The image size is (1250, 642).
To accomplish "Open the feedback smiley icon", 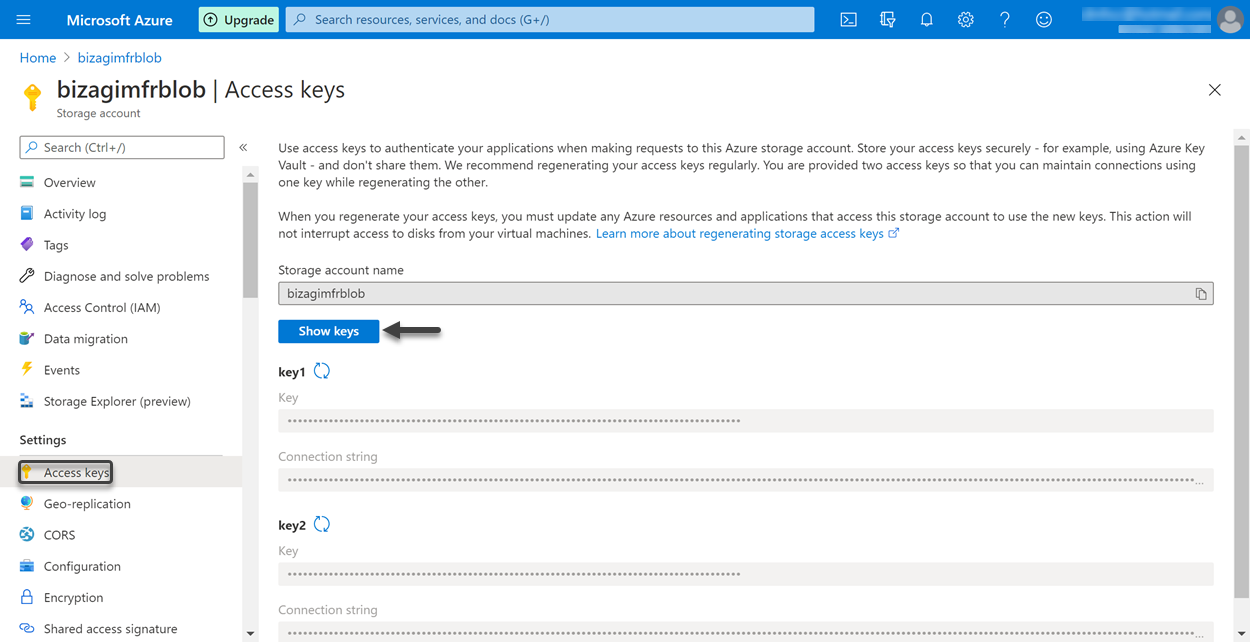I will (1044, 19).
